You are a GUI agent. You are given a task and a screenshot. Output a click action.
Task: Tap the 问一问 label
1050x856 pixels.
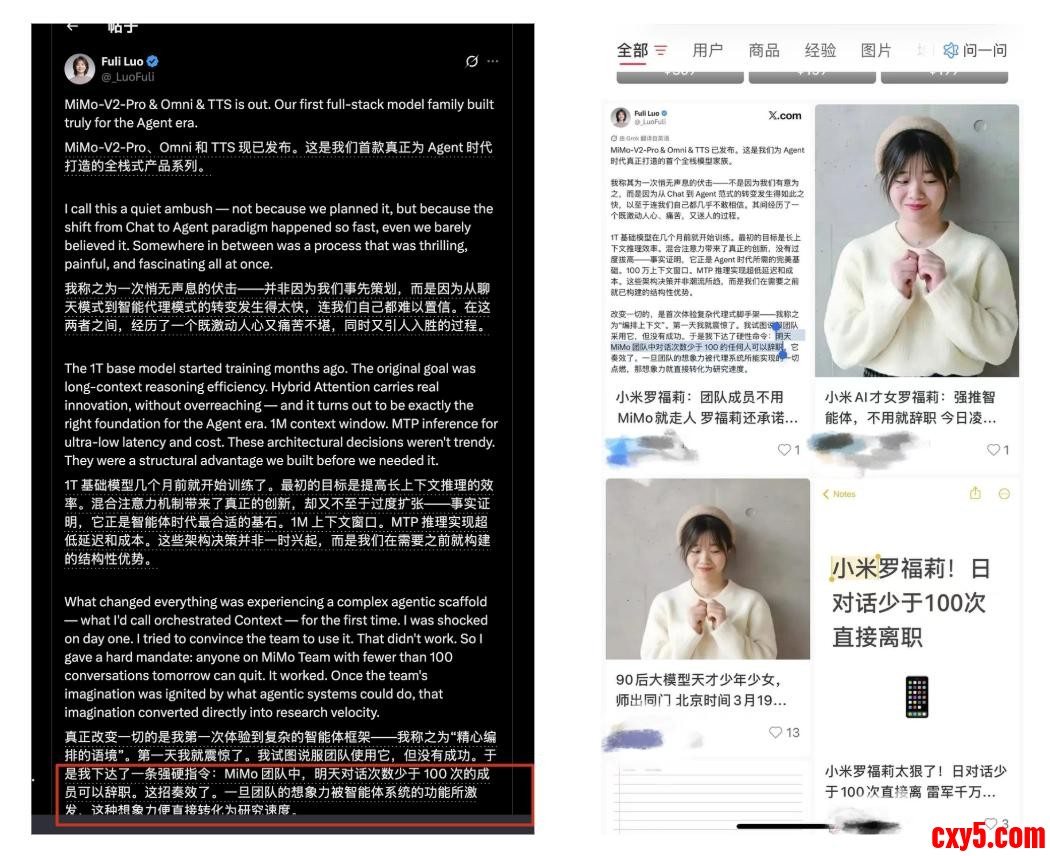click(985, 50)
